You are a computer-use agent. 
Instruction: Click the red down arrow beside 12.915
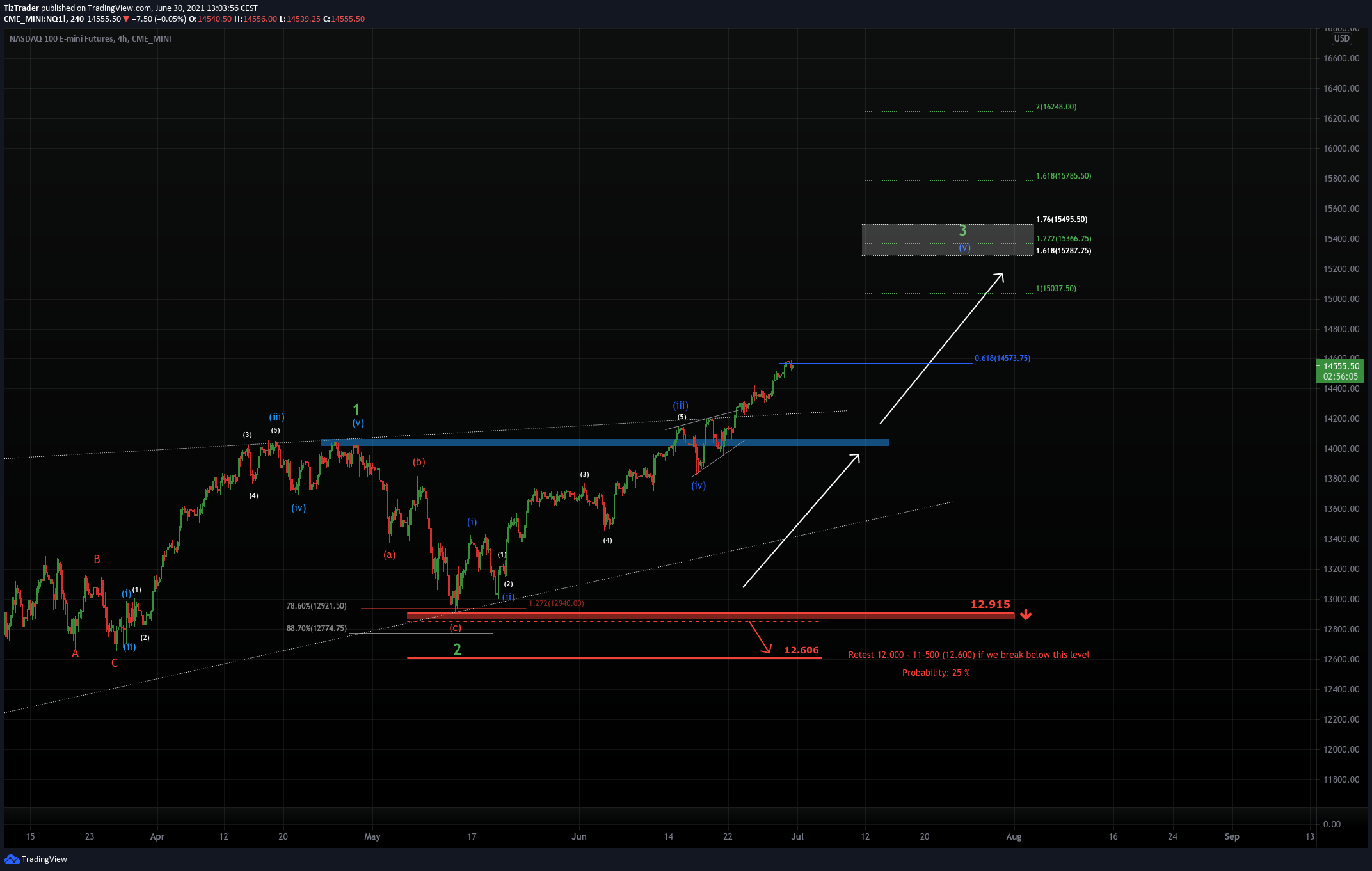1026,614
